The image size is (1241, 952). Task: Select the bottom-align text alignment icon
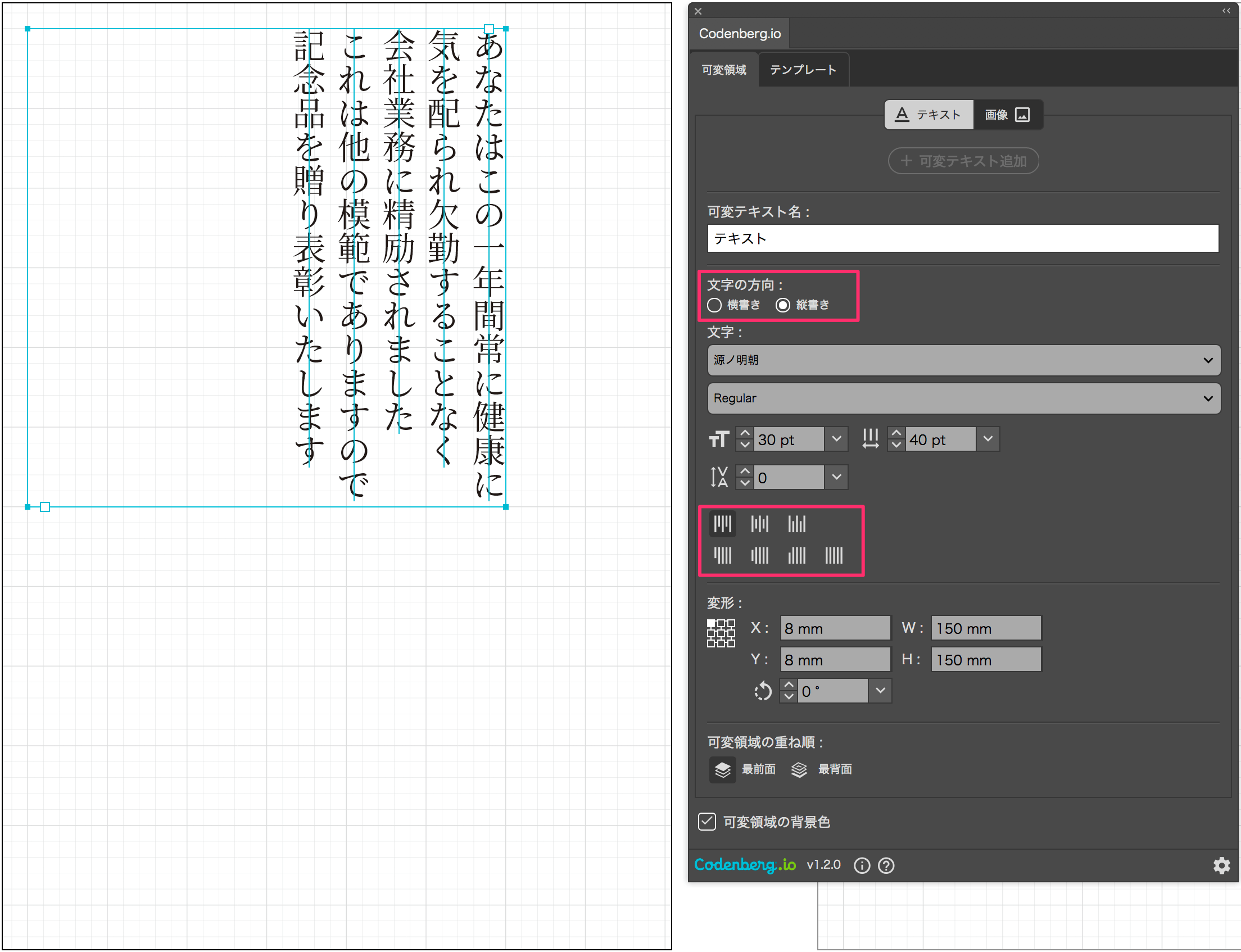pos(797,524)
